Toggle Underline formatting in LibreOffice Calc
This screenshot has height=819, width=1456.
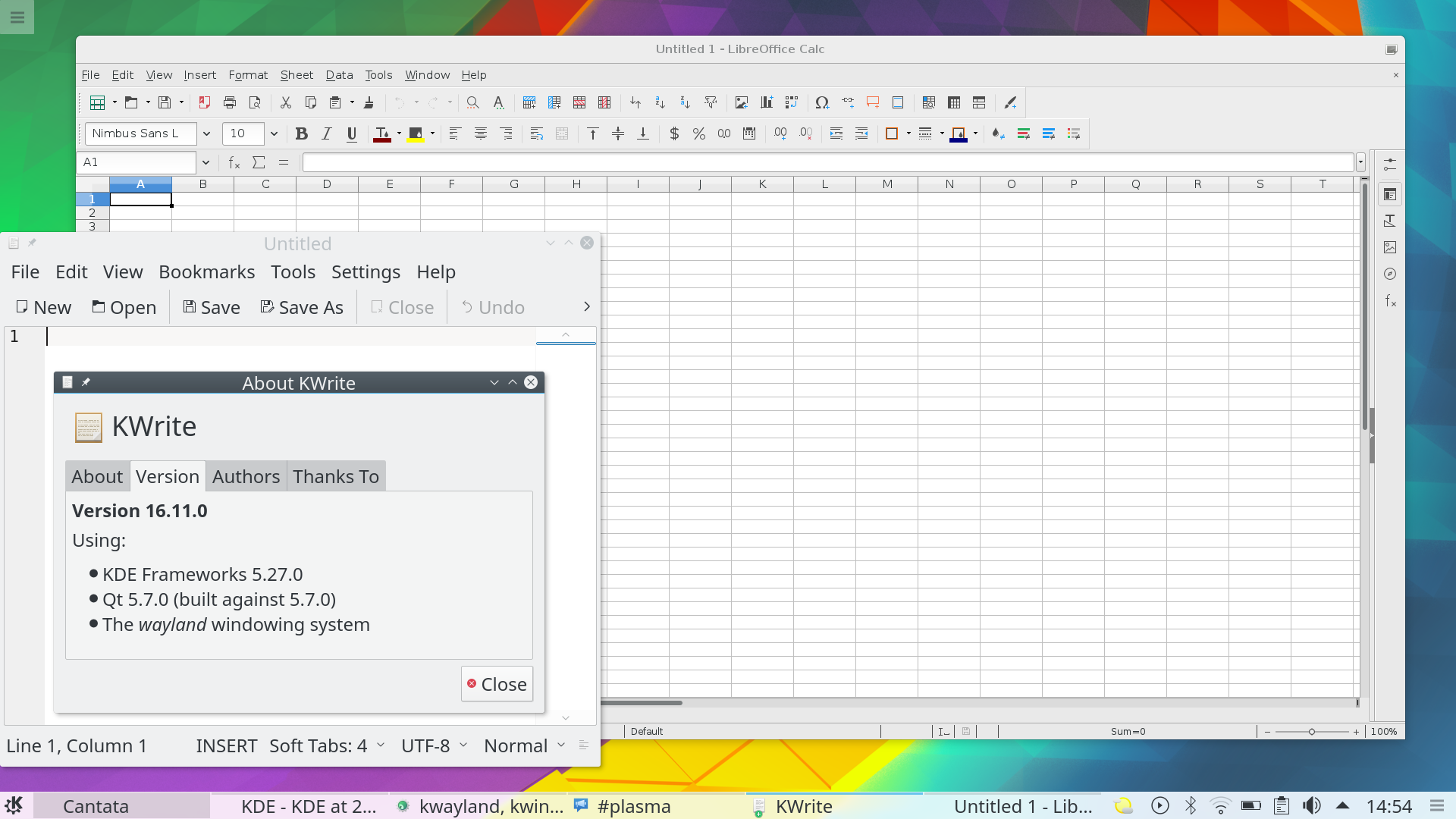[x=351, y=133]
